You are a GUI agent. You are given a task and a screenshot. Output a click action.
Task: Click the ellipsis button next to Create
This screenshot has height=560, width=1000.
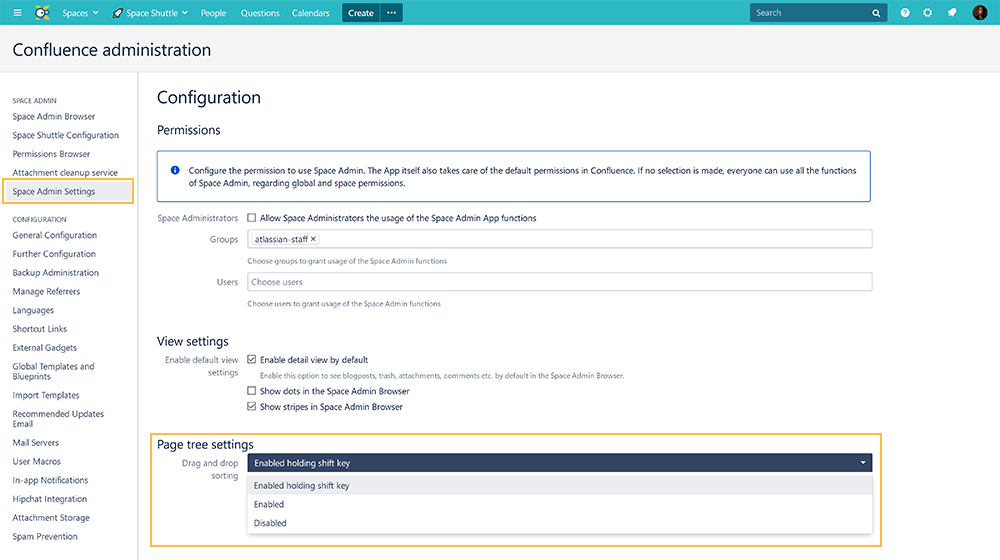tap(391, 13)
